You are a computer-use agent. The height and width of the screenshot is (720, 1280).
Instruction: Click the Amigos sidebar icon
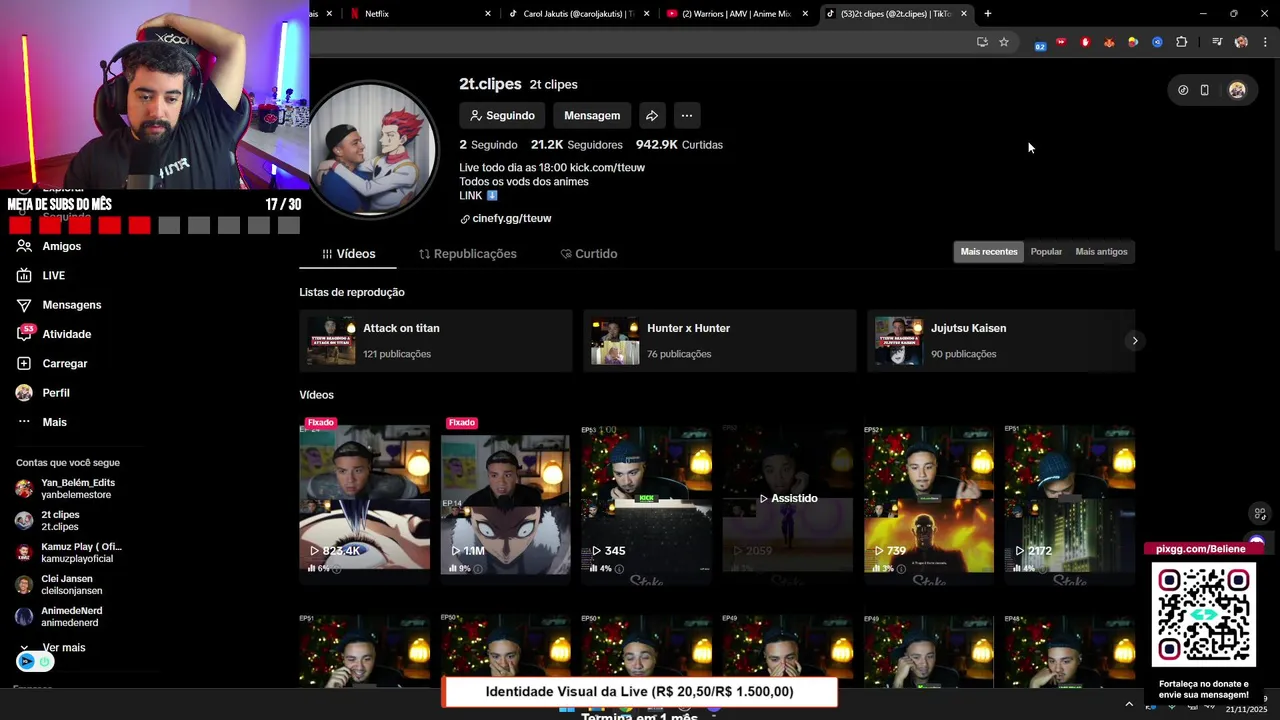pyautogui.click(x=24, y=246)
